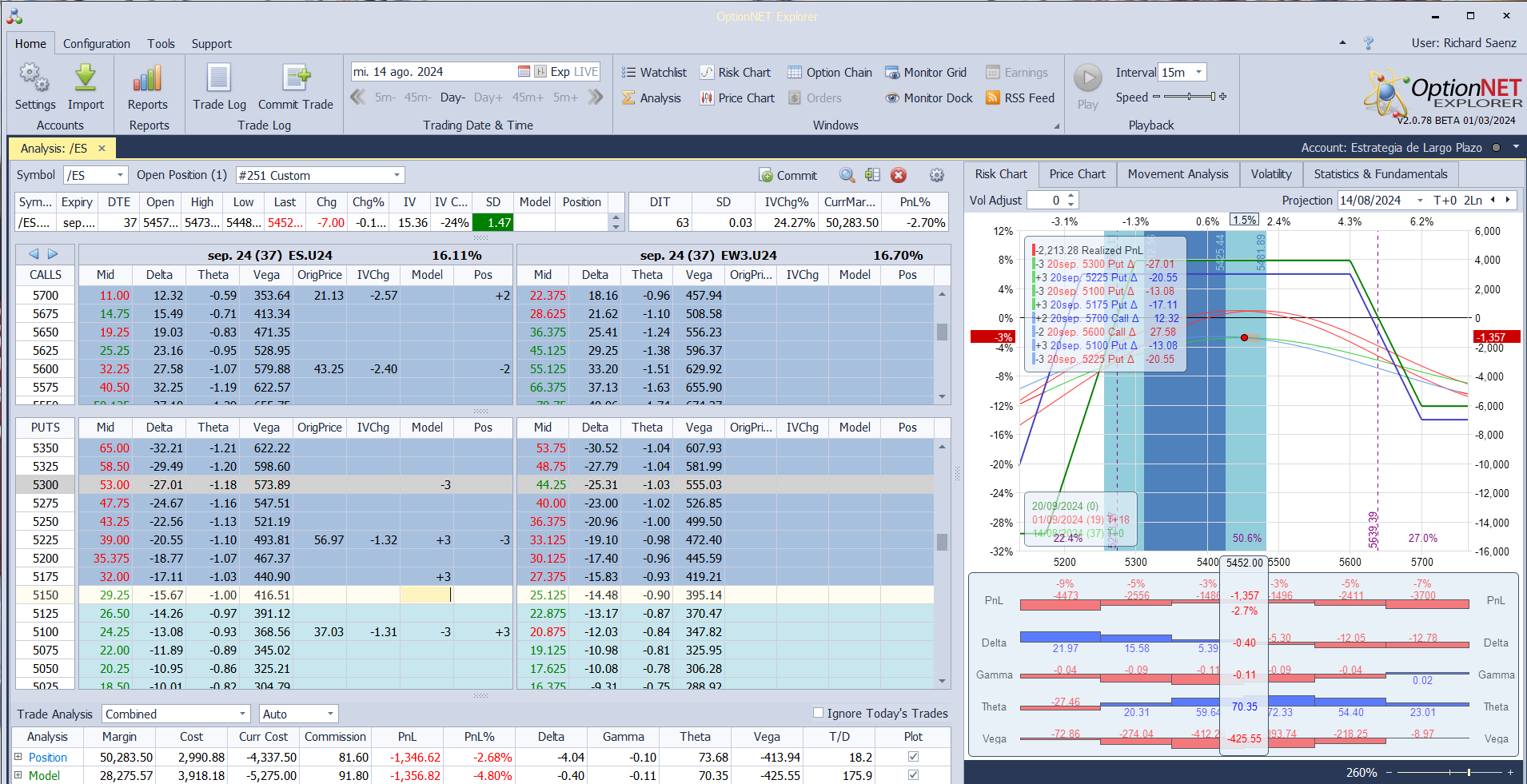Click the chart zoom slider at 260%

(1448, 772)
